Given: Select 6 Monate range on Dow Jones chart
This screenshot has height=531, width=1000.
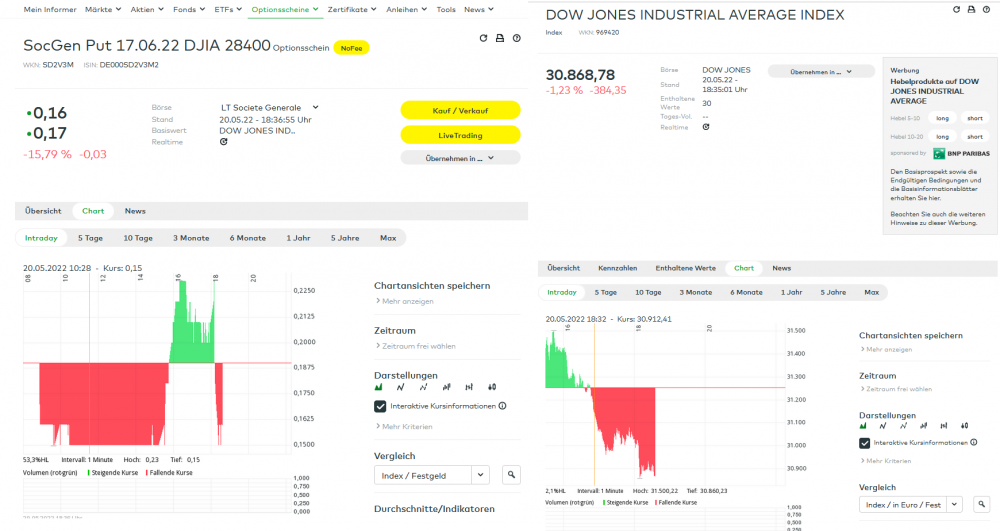Looking at the screenshot, I should point(746,293).
